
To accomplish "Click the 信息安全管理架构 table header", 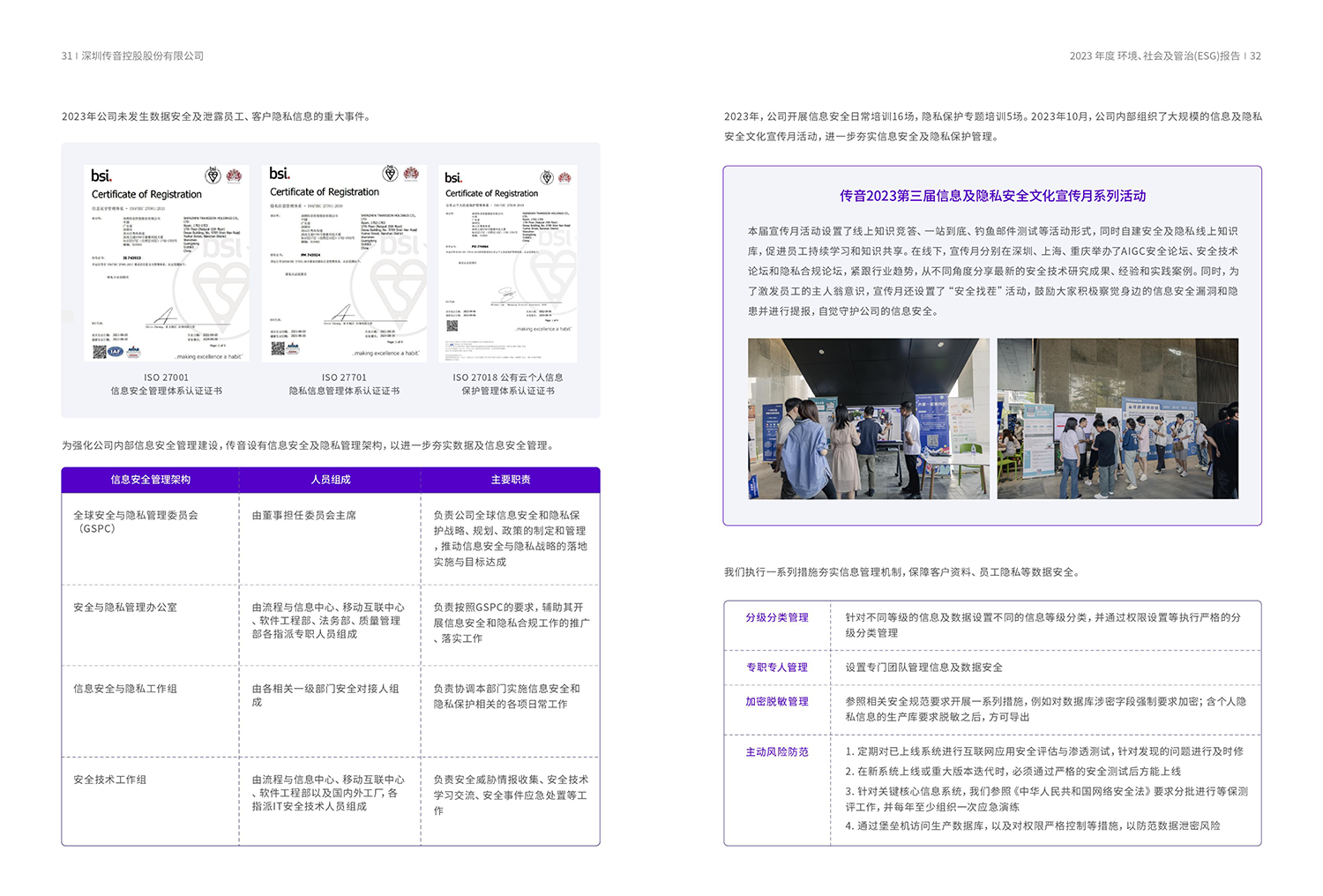I will 150,480.
